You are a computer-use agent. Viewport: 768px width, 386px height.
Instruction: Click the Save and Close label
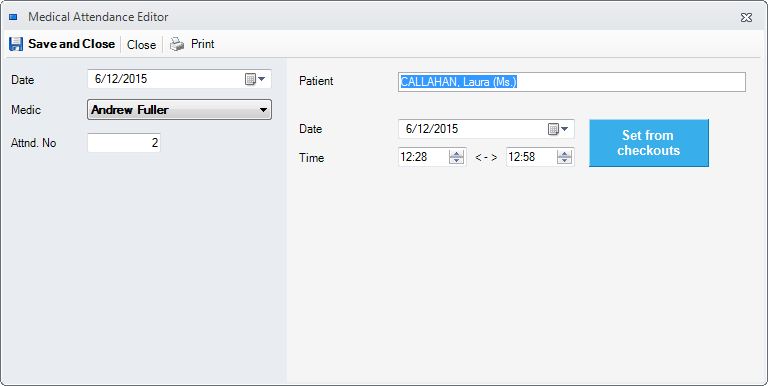tap(72, 44)
